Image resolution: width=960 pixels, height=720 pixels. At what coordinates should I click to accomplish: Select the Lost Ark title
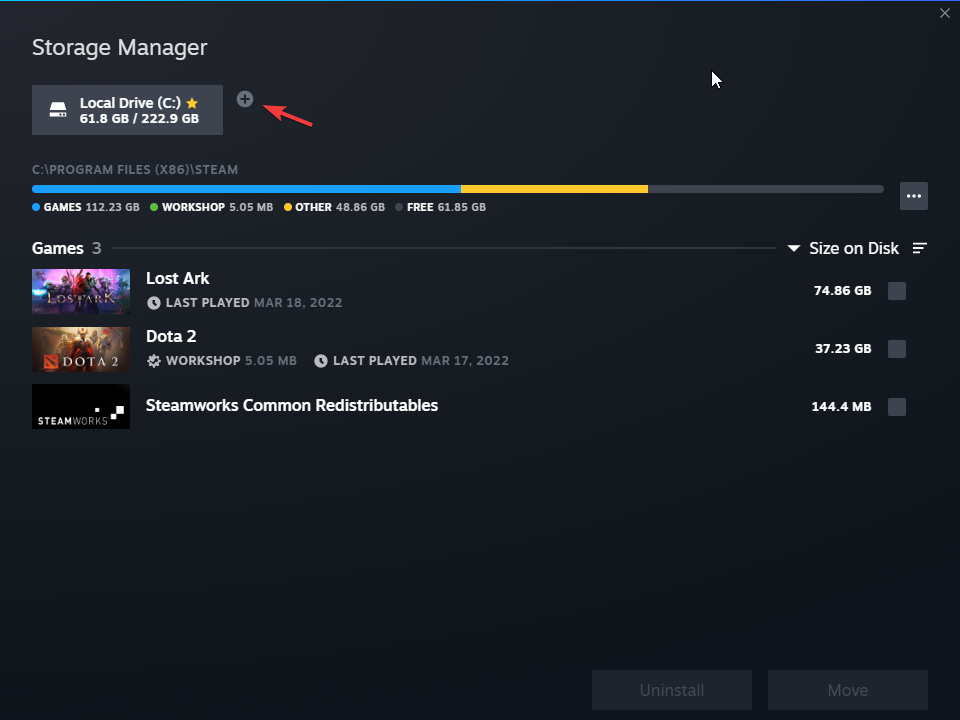[x=178, y=278]
